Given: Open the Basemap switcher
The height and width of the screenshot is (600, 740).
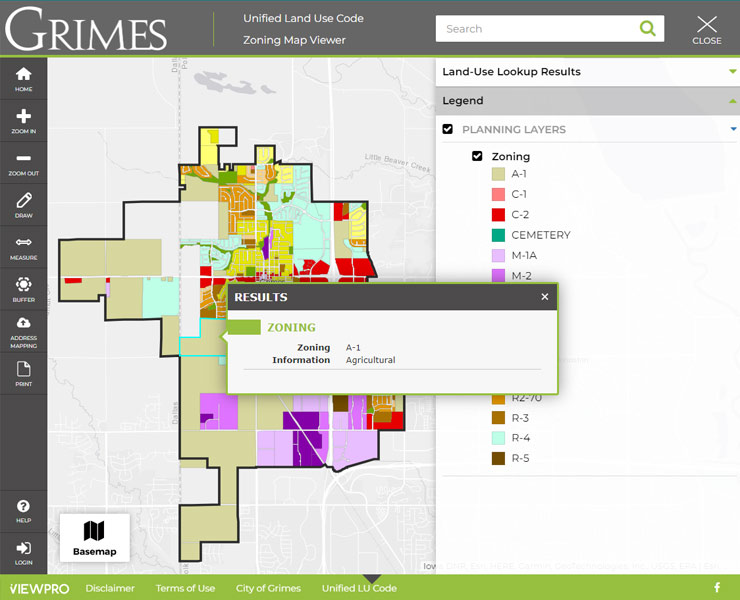Looking at the screenshot, I should tap(94, 538).
